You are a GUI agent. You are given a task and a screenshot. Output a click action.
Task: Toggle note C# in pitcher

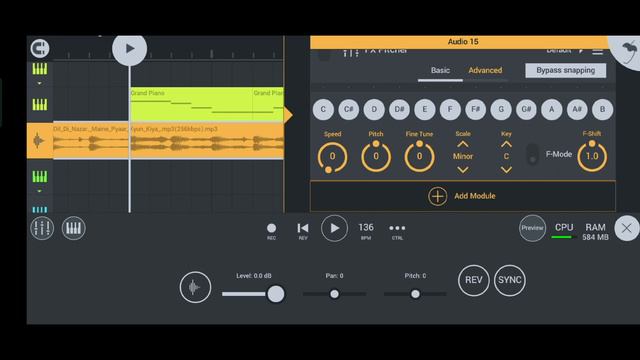coord(349,109)
